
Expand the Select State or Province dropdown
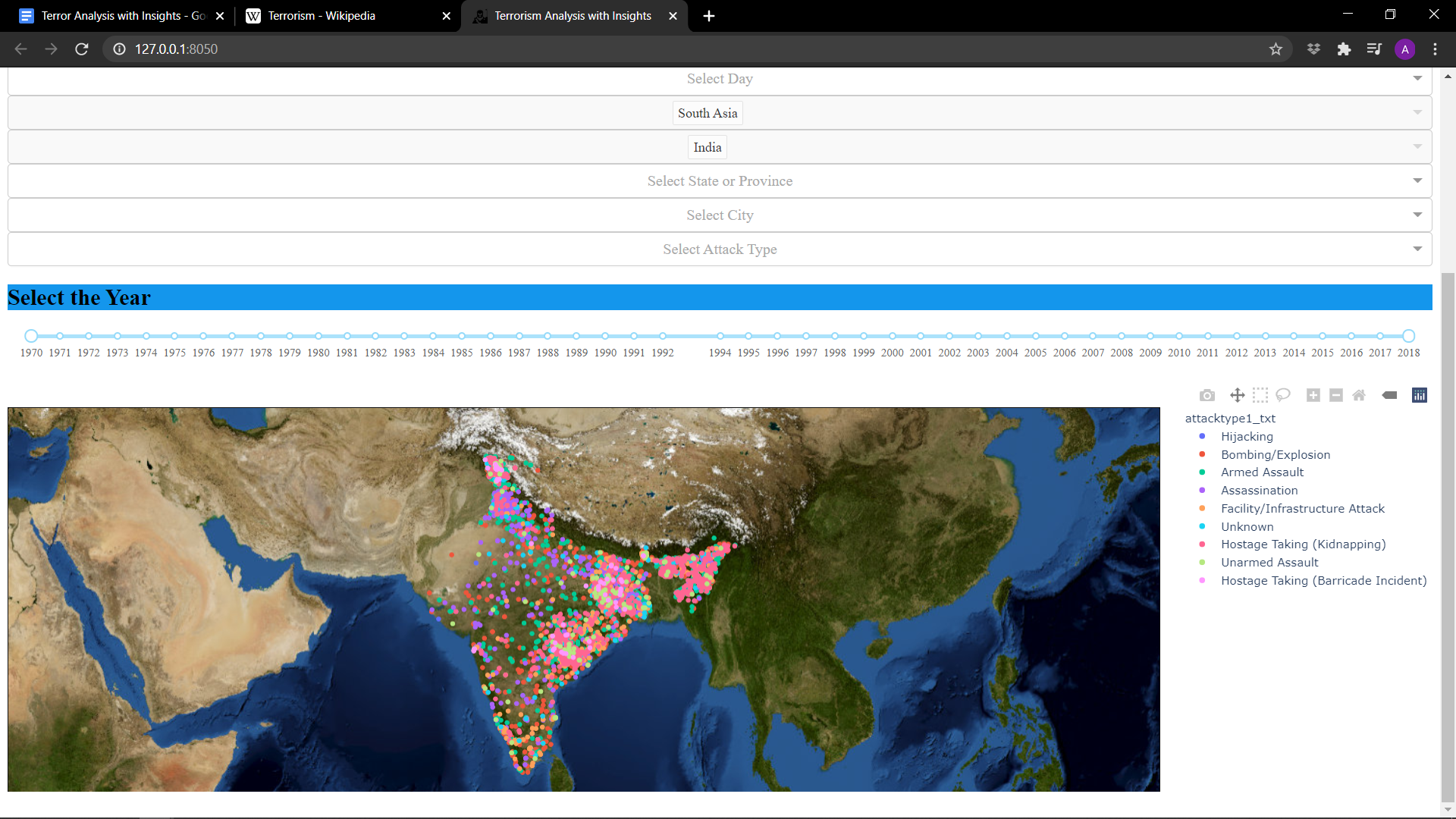[719, 180]
